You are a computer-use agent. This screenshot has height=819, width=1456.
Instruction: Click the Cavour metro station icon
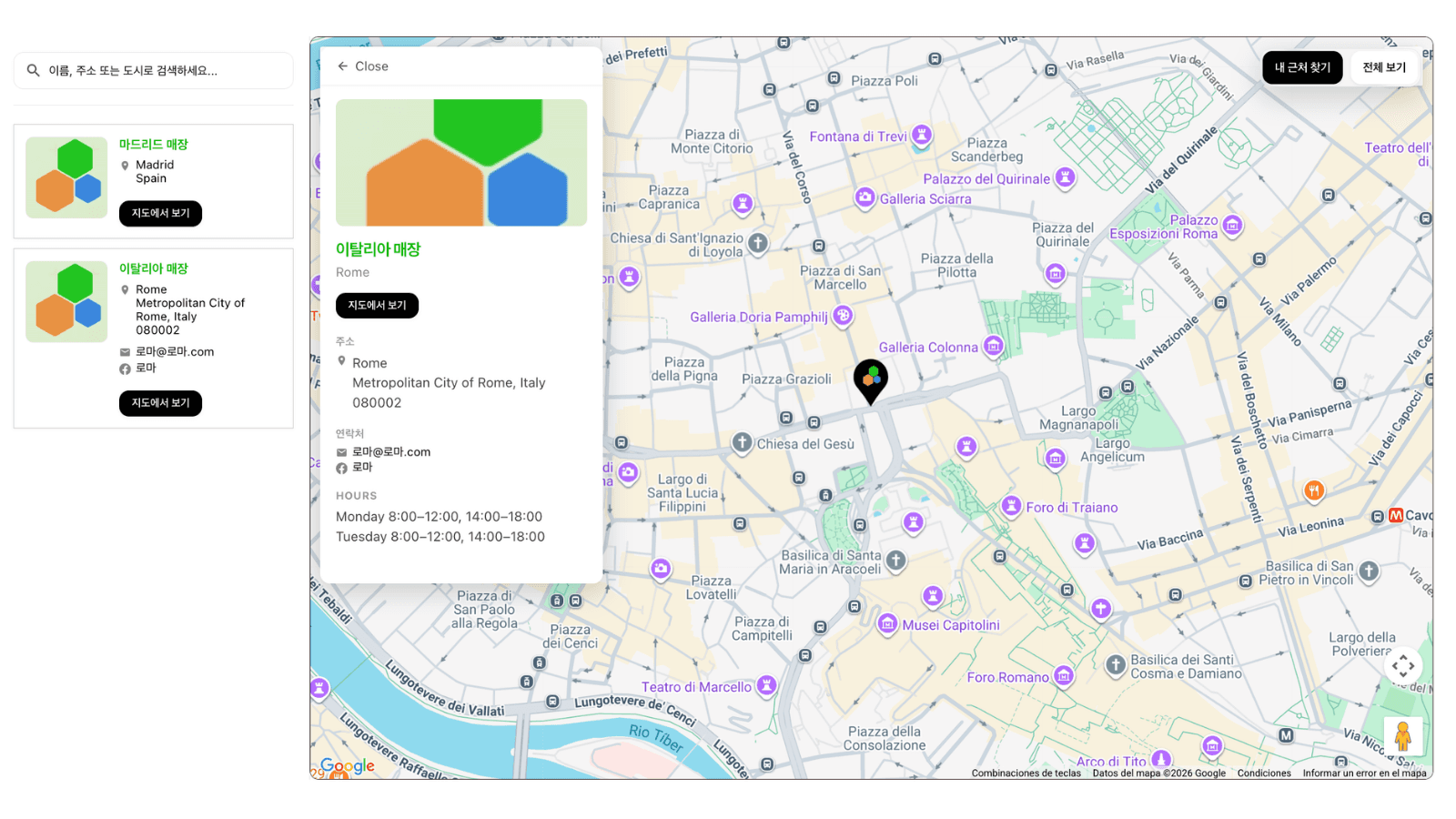(1396, 515)
